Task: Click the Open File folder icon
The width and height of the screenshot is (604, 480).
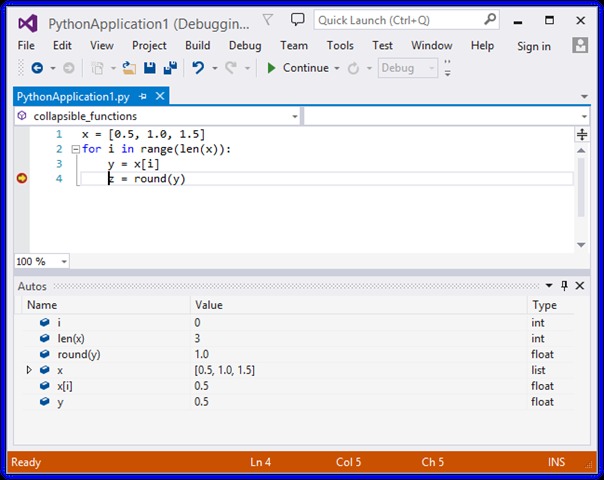Action: pyautogui.click(x=129, y=68)
